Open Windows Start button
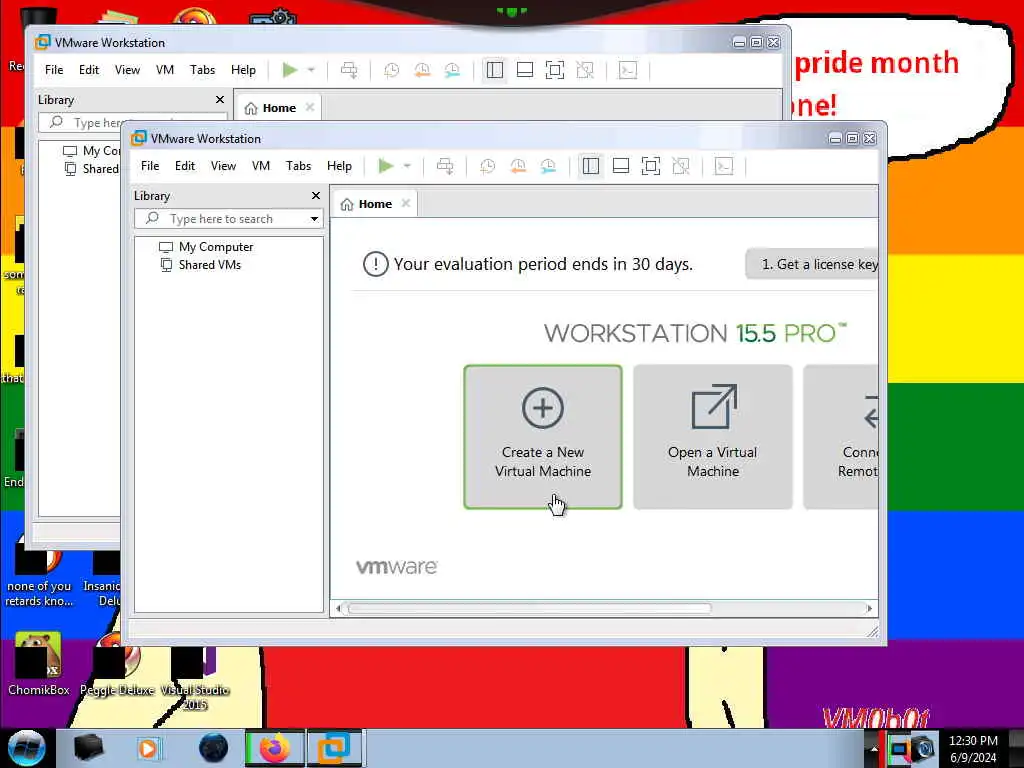This screenshot has height=768, width=1024. point(27,748)
